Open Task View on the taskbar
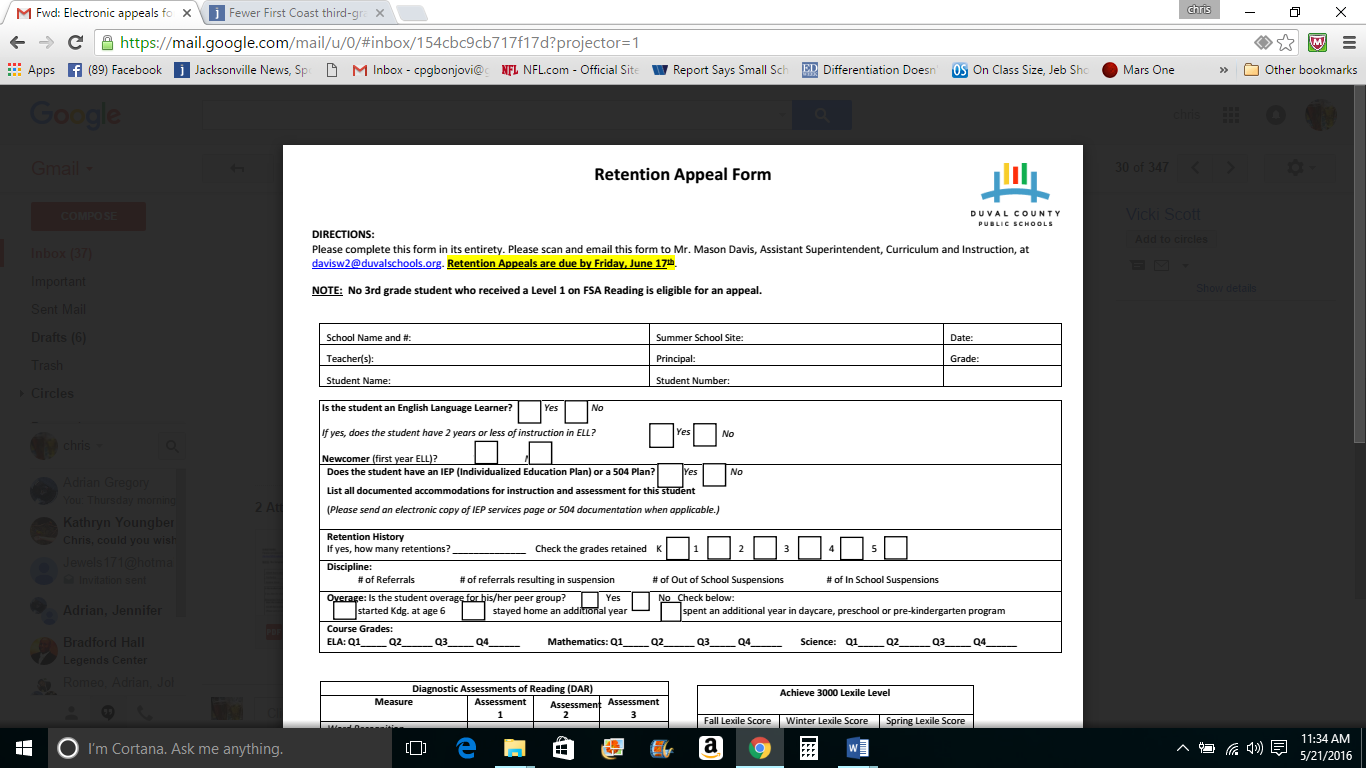The height and width of the screenshot is (768, 1366). (416, 748)
